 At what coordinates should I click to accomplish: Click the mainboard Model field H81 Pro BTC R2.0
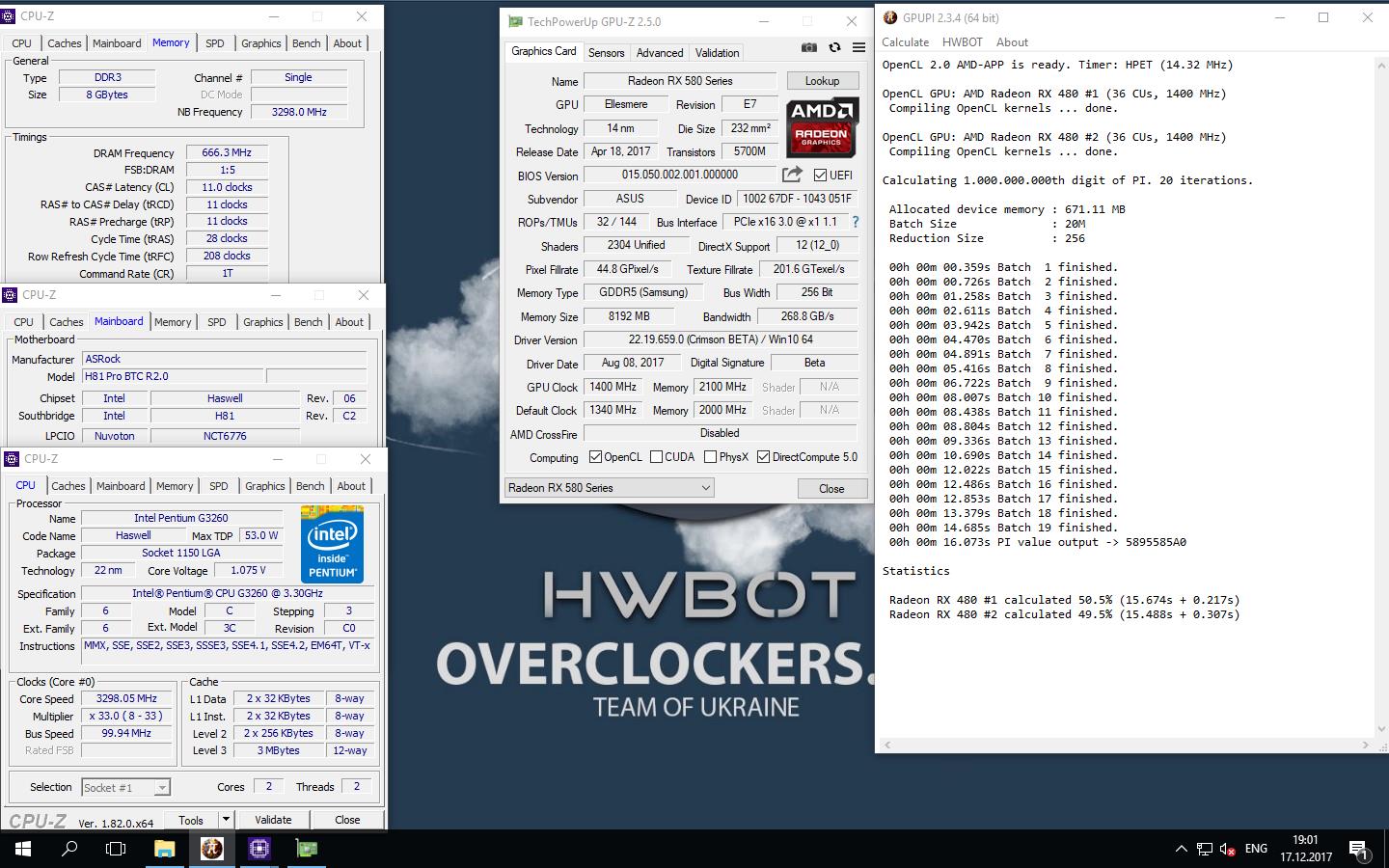(x=172, y=376)
